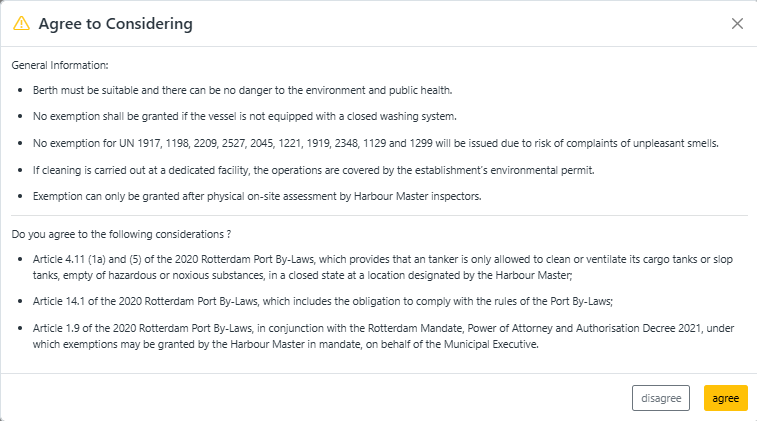Click the Article 14.1 consideration line
757x421 pixels.
pos(322,301)
